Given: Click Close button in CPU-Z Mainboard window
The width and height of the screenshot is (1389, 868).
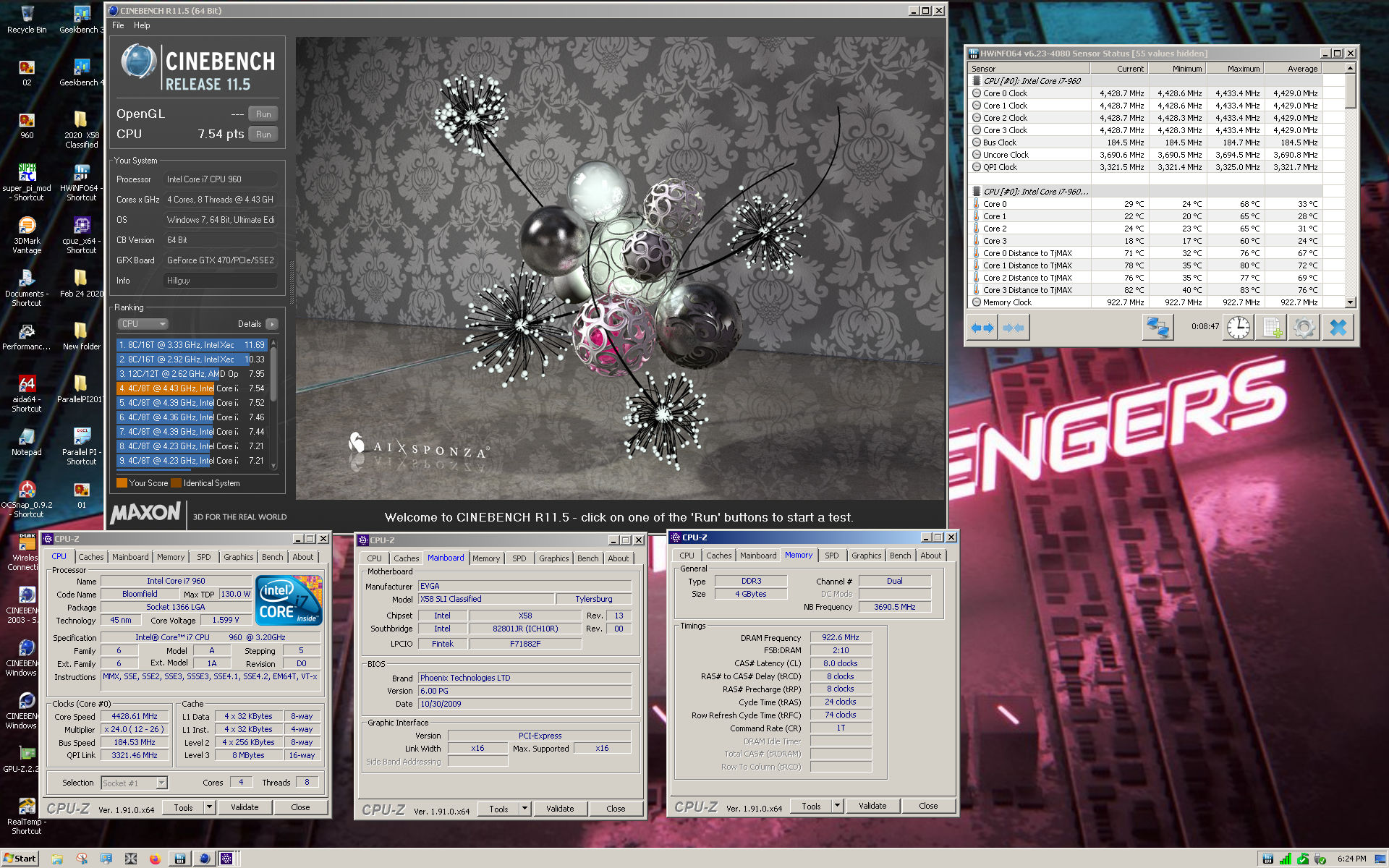Looking at the screenshot, I should (x=616, y=809).
